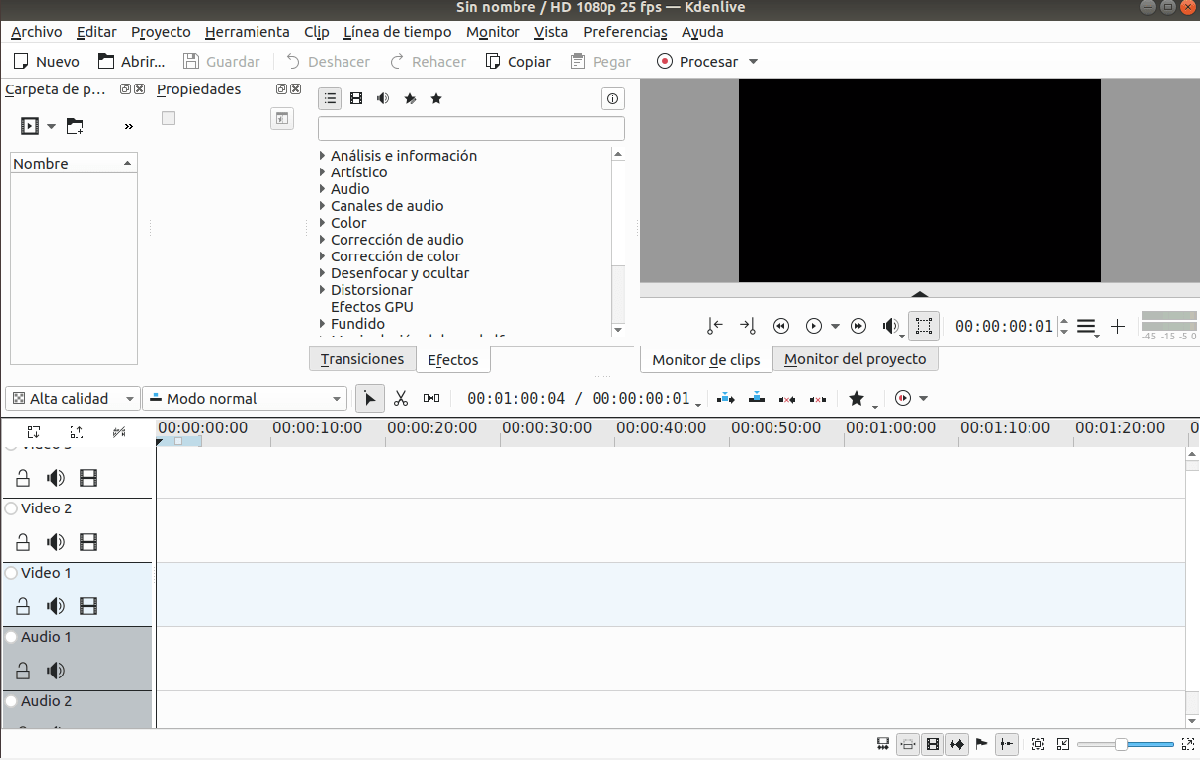Open the Proyecto menu
1200x760 pixels.
click(160, 32)
